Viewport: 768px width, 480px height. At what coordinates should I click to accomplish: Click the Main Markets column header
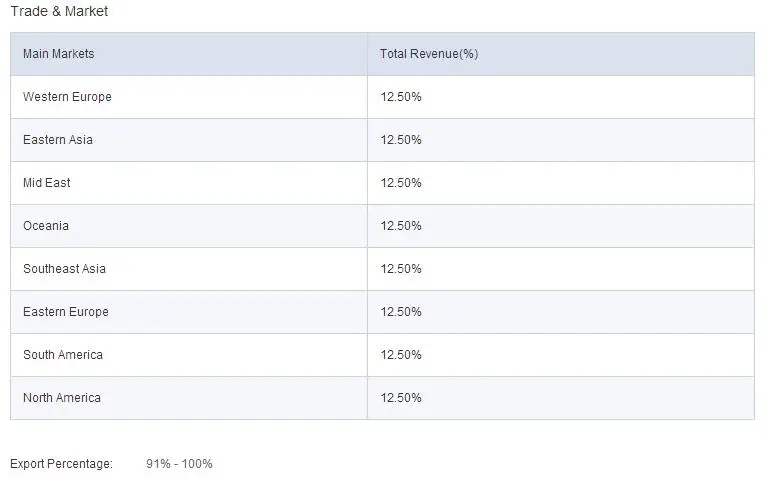coord(58,54)
